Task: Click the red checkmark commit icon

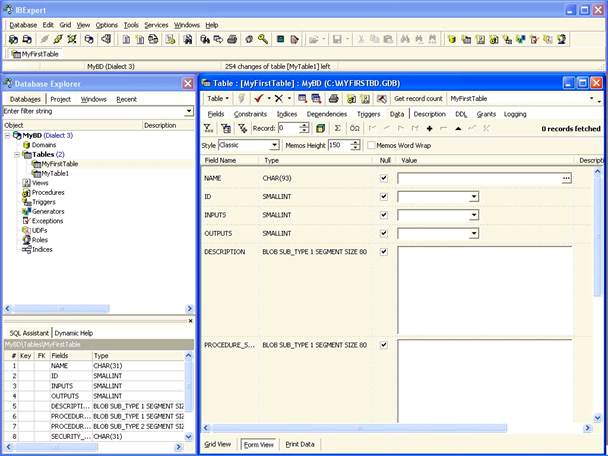Action: (258, 99)
